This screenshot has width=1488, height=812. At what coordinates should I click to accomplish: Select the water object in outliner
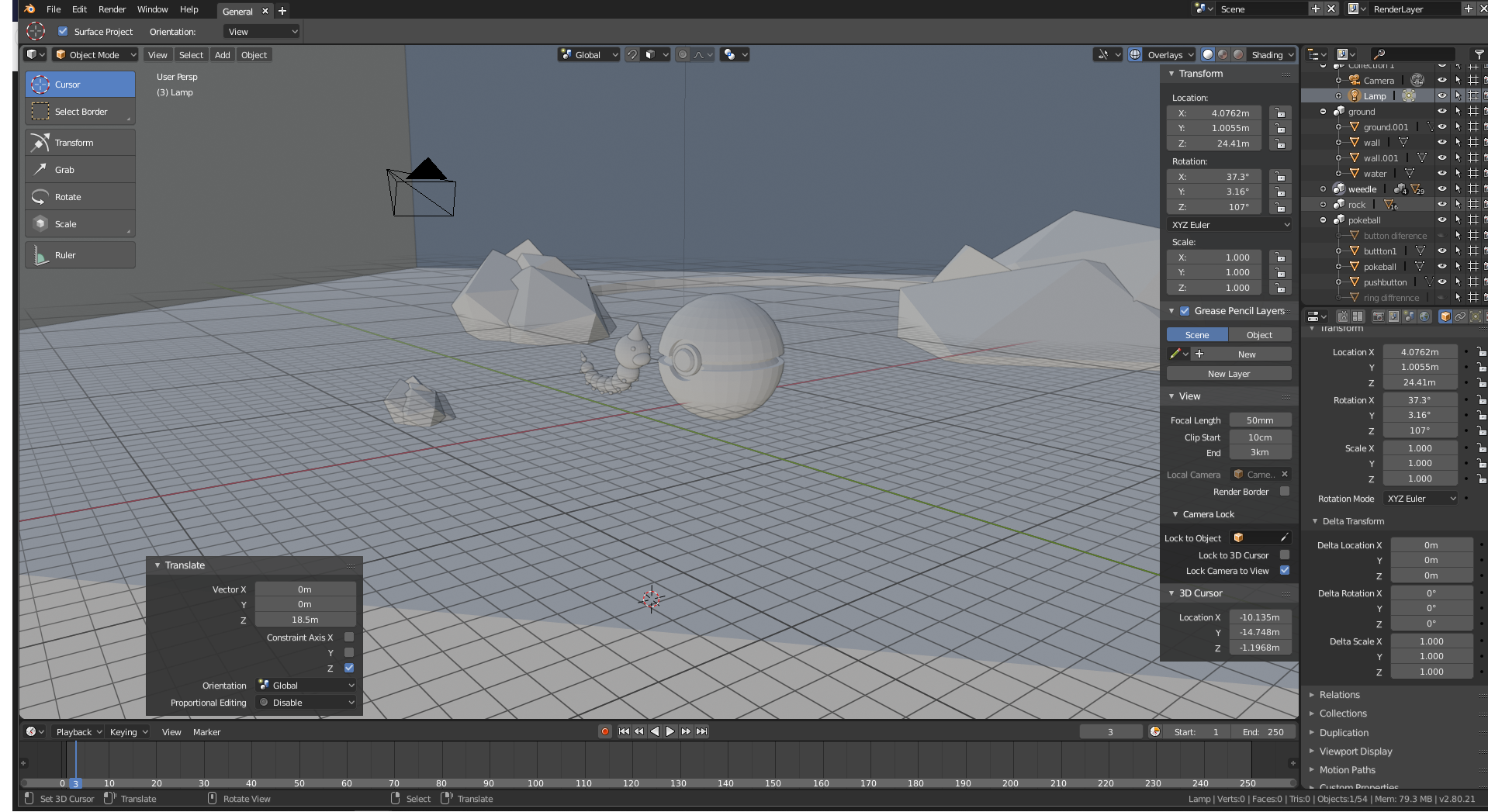click(x=1375, y=174)
